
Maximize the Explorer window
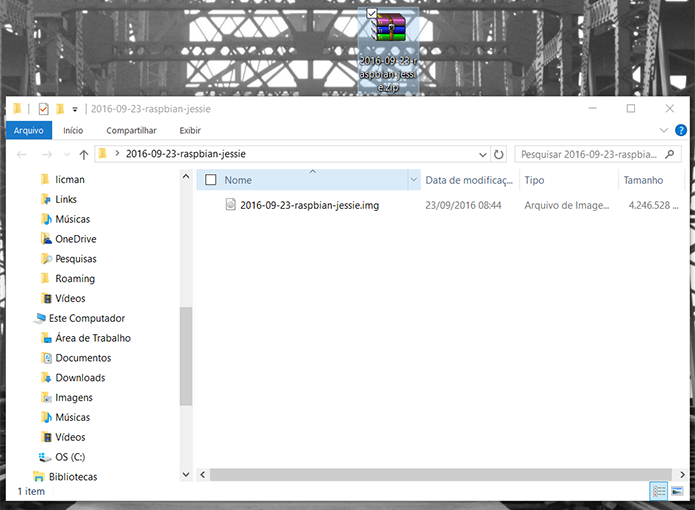point(631,109)
